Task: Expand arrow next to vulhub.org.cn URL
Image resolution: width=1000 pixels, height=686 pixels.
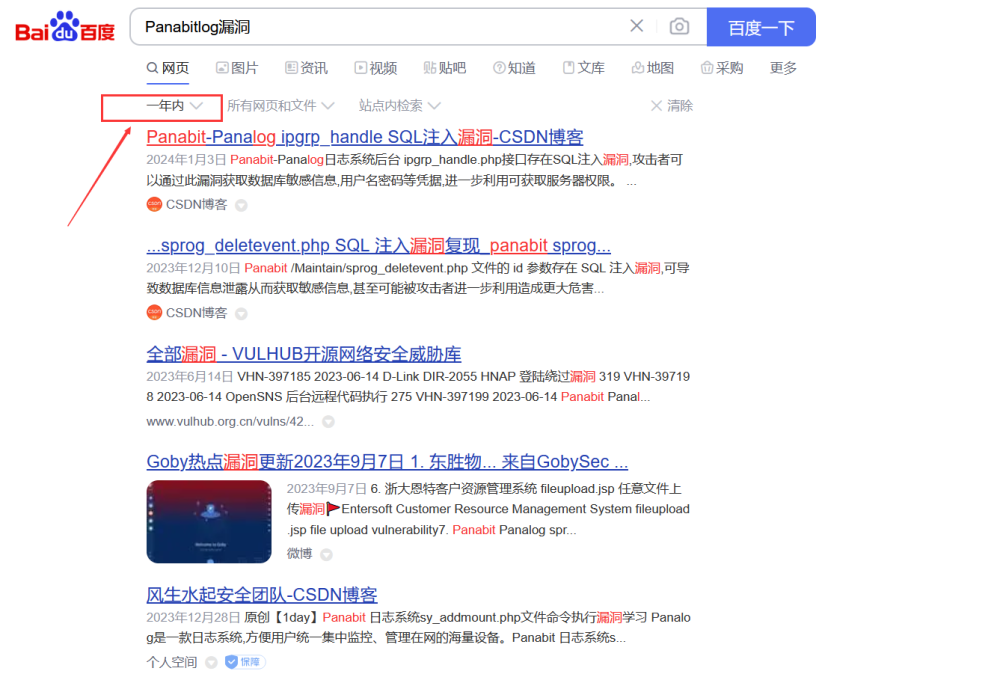Action: pyautogui.click(x=328, y=421)
